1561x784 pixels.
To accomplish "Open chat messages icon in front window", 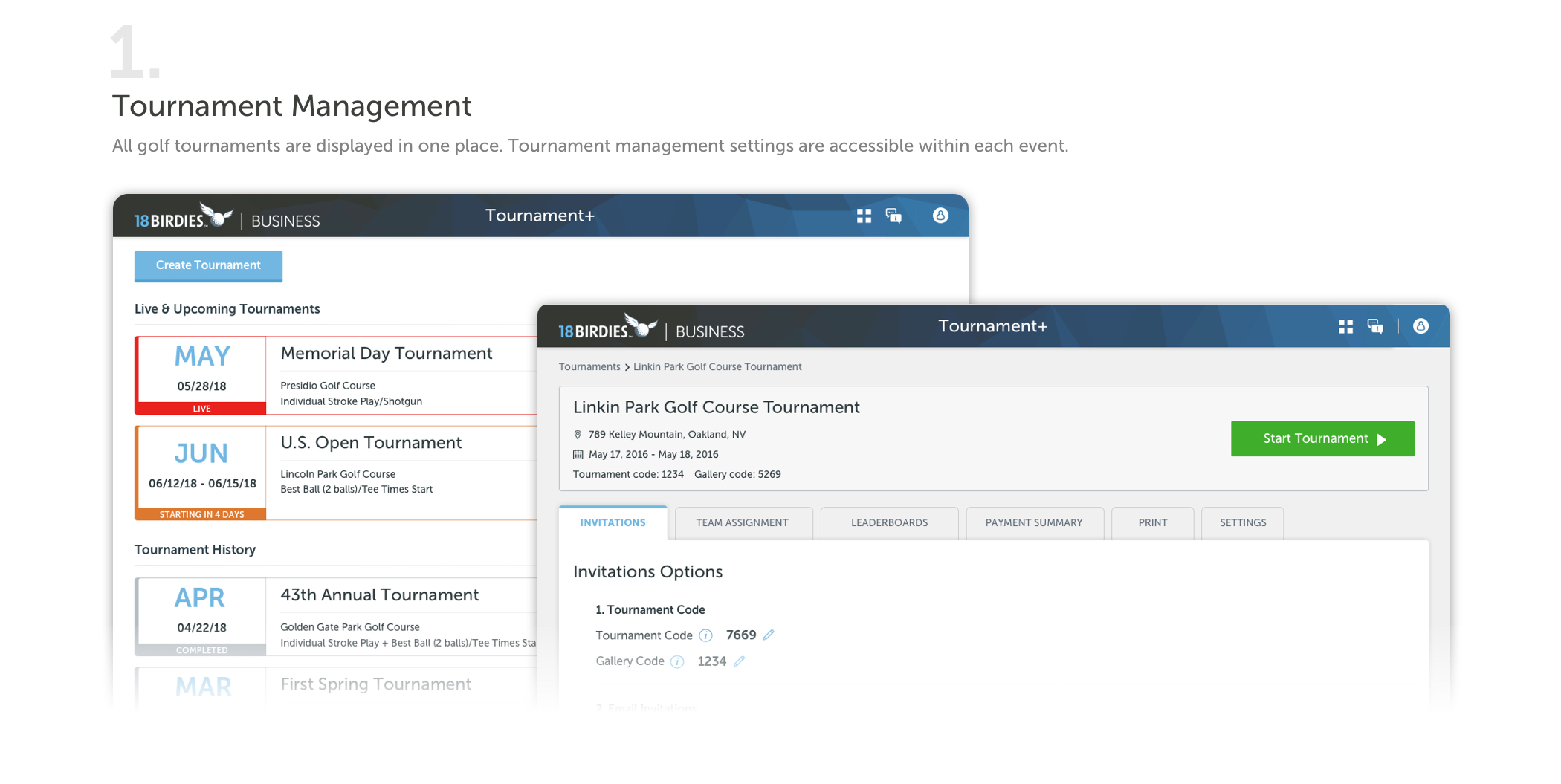I will (1375, 327).
